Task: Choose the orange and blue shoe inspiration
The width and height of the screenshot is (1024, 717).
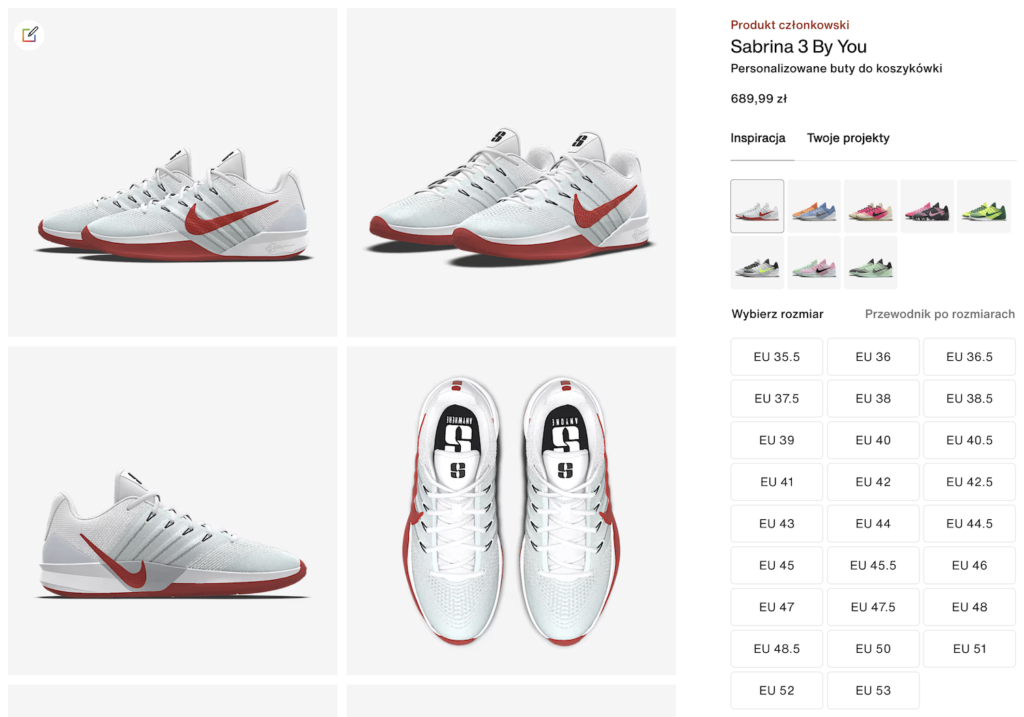Action: coord(814,206)
